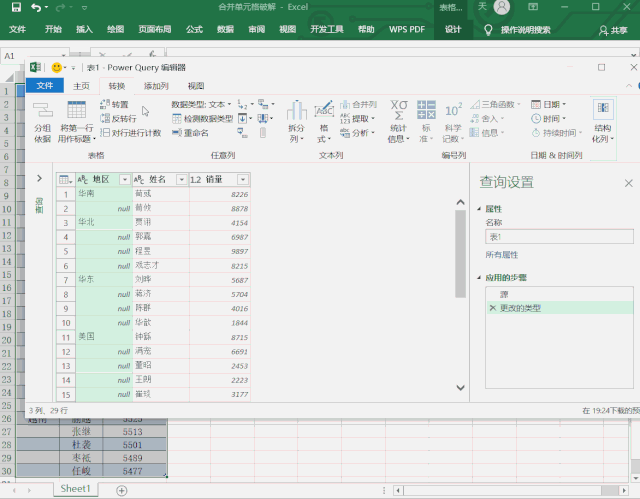This screenshot has width=640, height=499.
Task: Open the Extract text options
Action: [x=358, y=119]
